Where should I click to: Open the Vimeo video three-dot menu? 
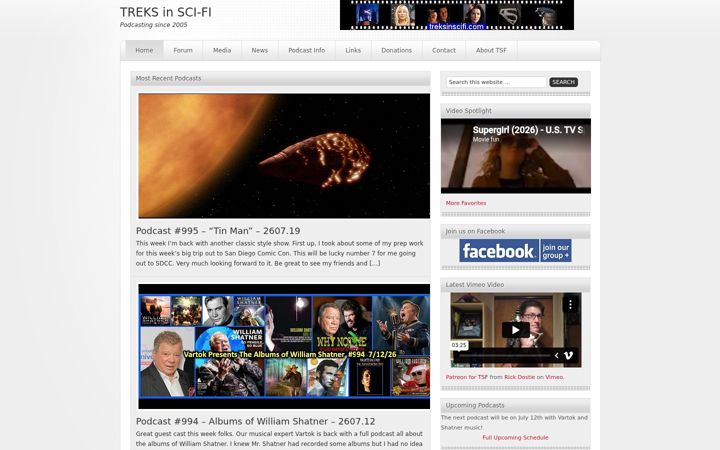click(x=570, y=304)
